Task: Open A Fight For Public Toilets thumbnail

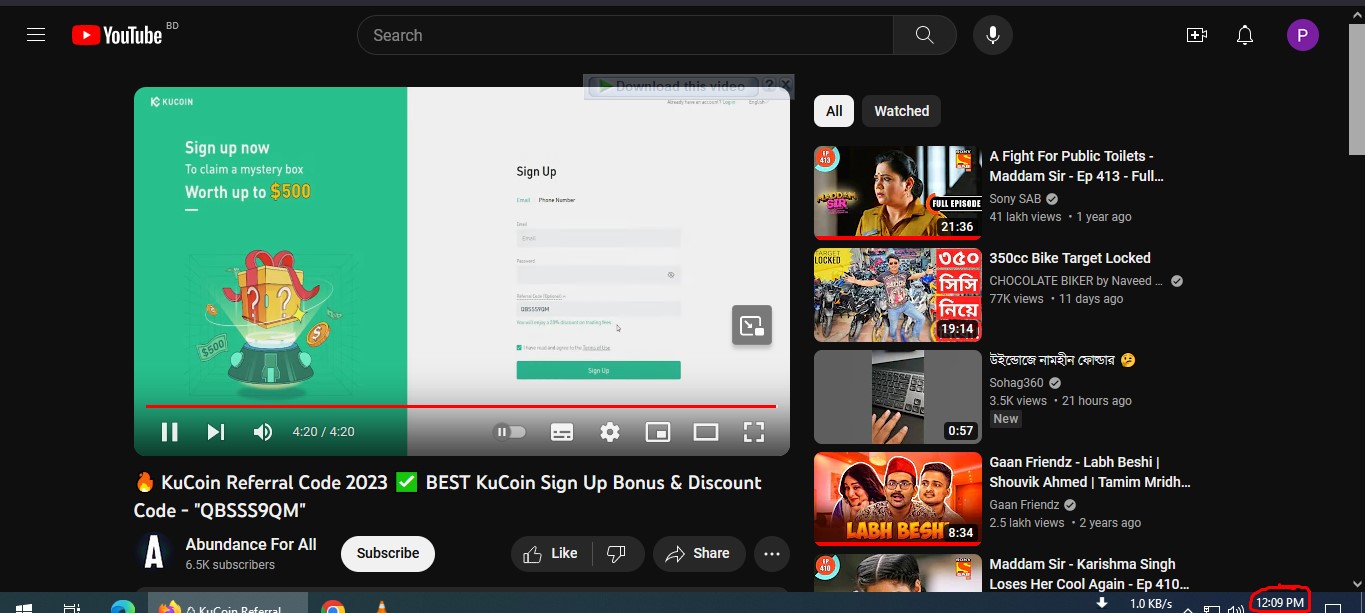Action: [x=898, y=193]
